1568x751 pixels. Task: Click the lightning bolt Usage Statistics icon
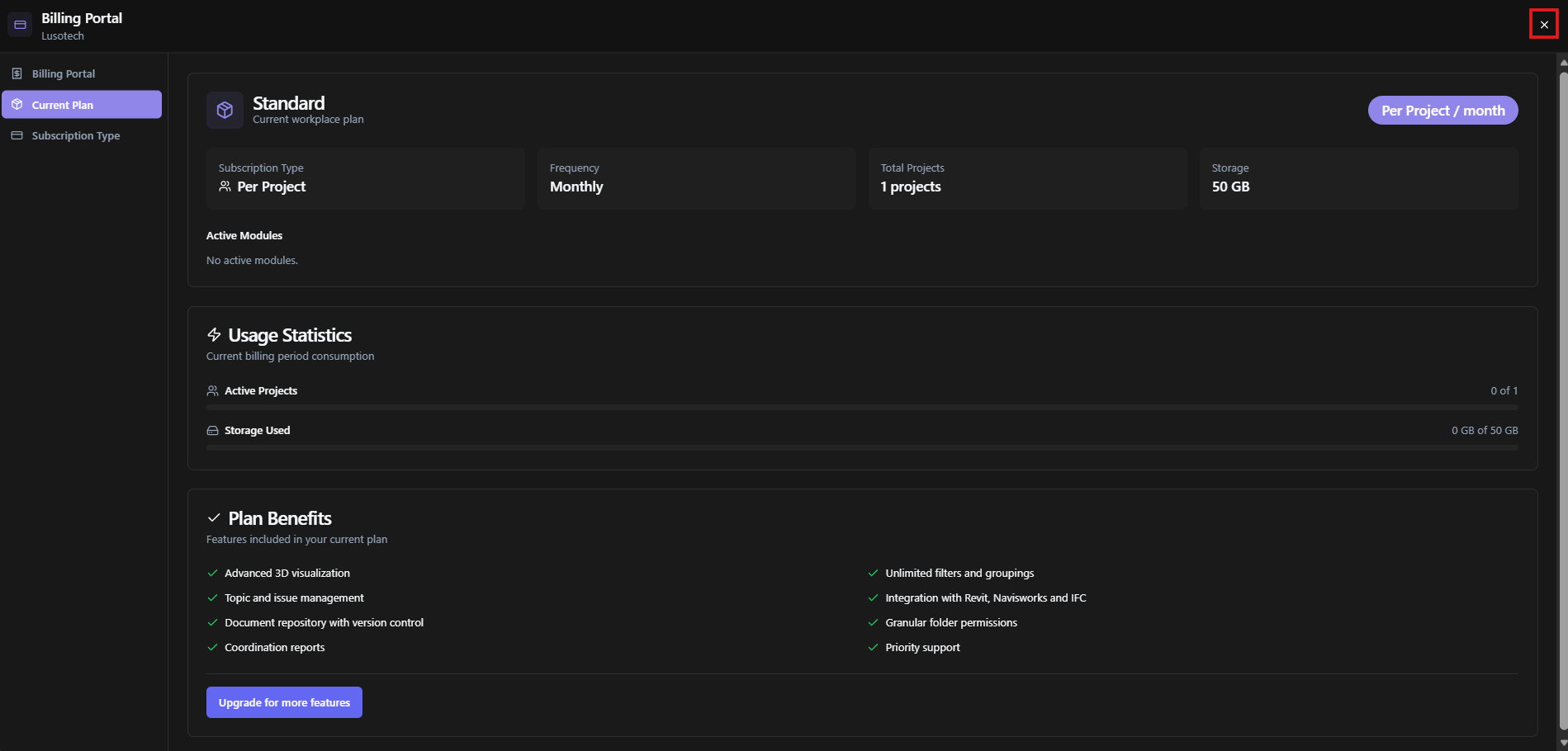click(x=214, y=334)
